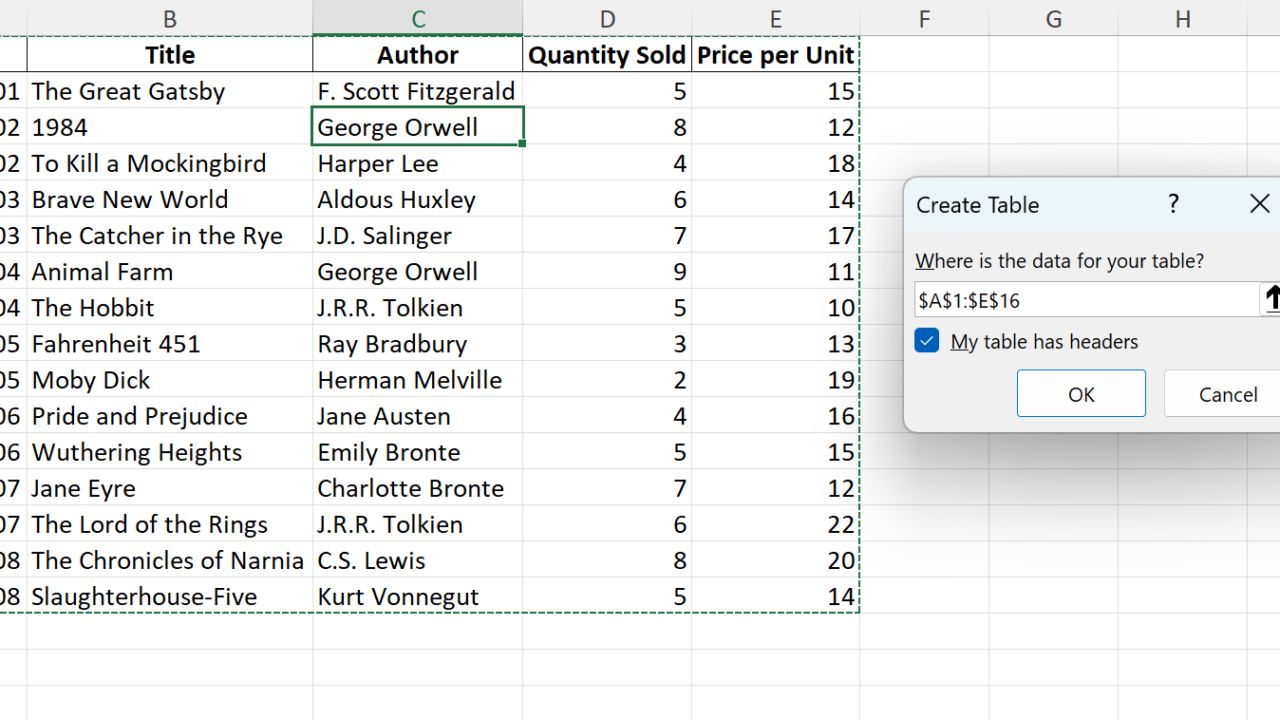Click OK in Create Table dialog

(x=1081, y=394)
